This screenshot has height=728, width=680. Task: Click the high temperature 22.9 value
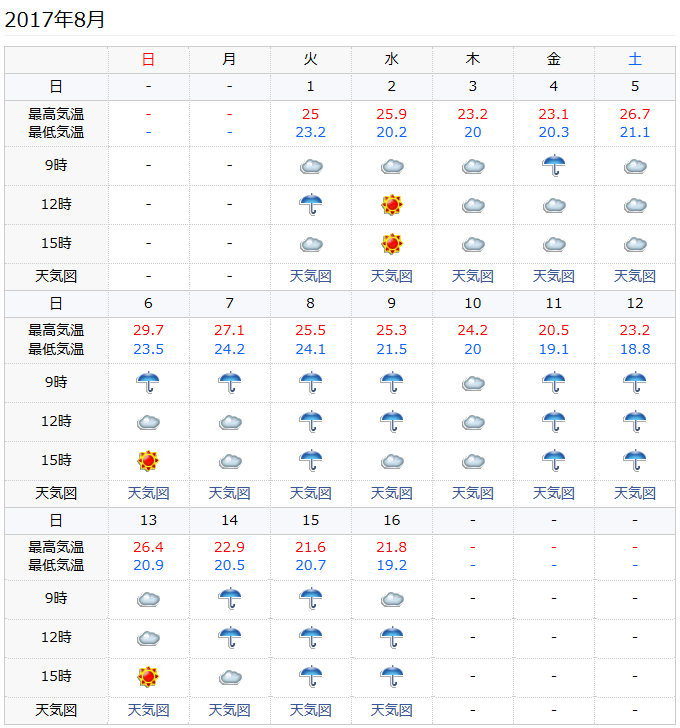click(230, 547)
